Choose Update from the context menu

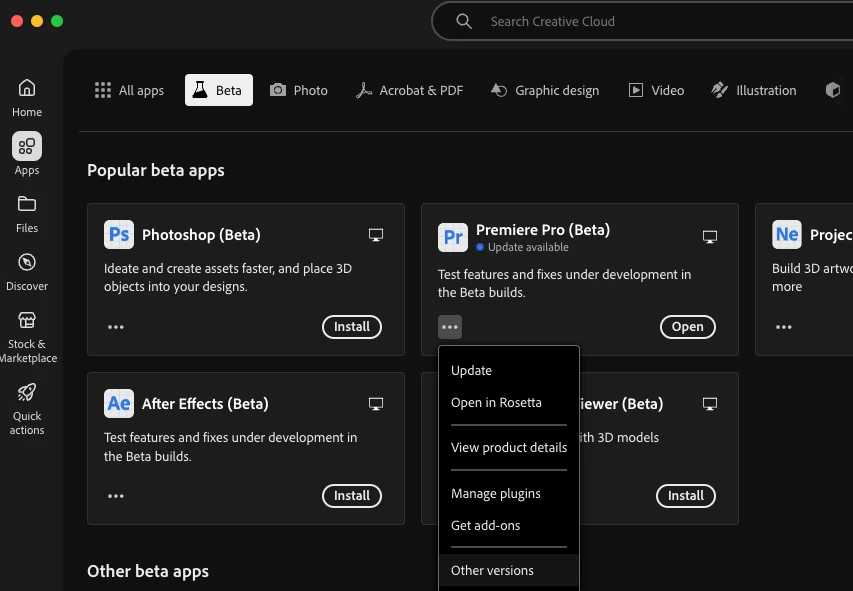[x=509, y=371]
